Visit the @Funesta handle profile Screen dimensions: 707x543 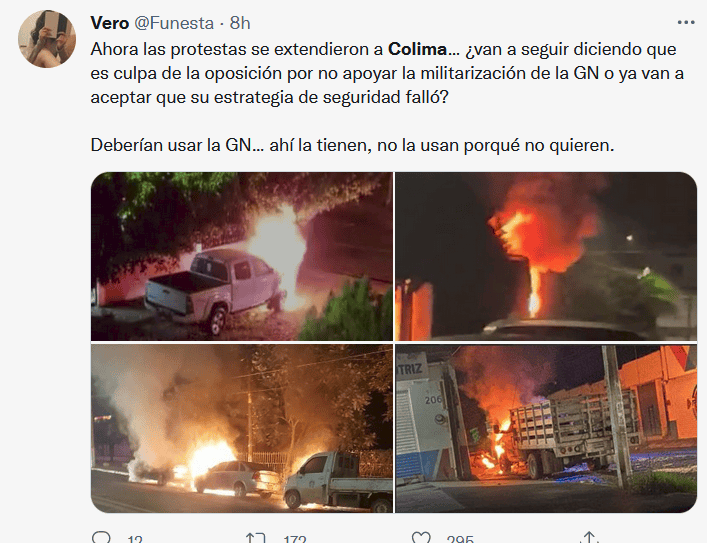(x=174, y=23)
